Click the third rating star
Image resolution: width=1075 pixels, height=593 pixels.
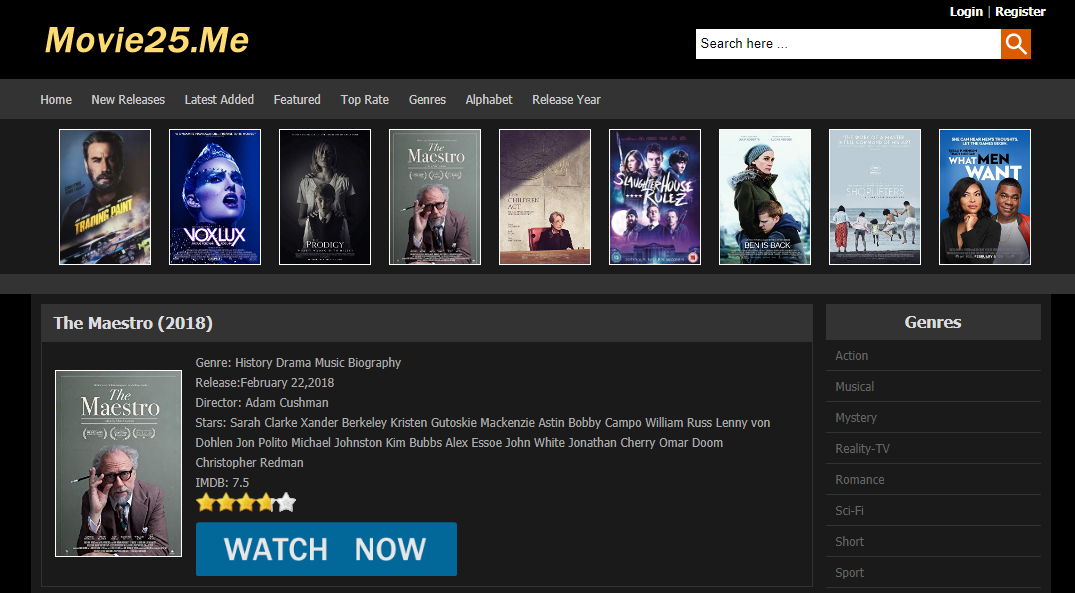(x=245, y=503)
